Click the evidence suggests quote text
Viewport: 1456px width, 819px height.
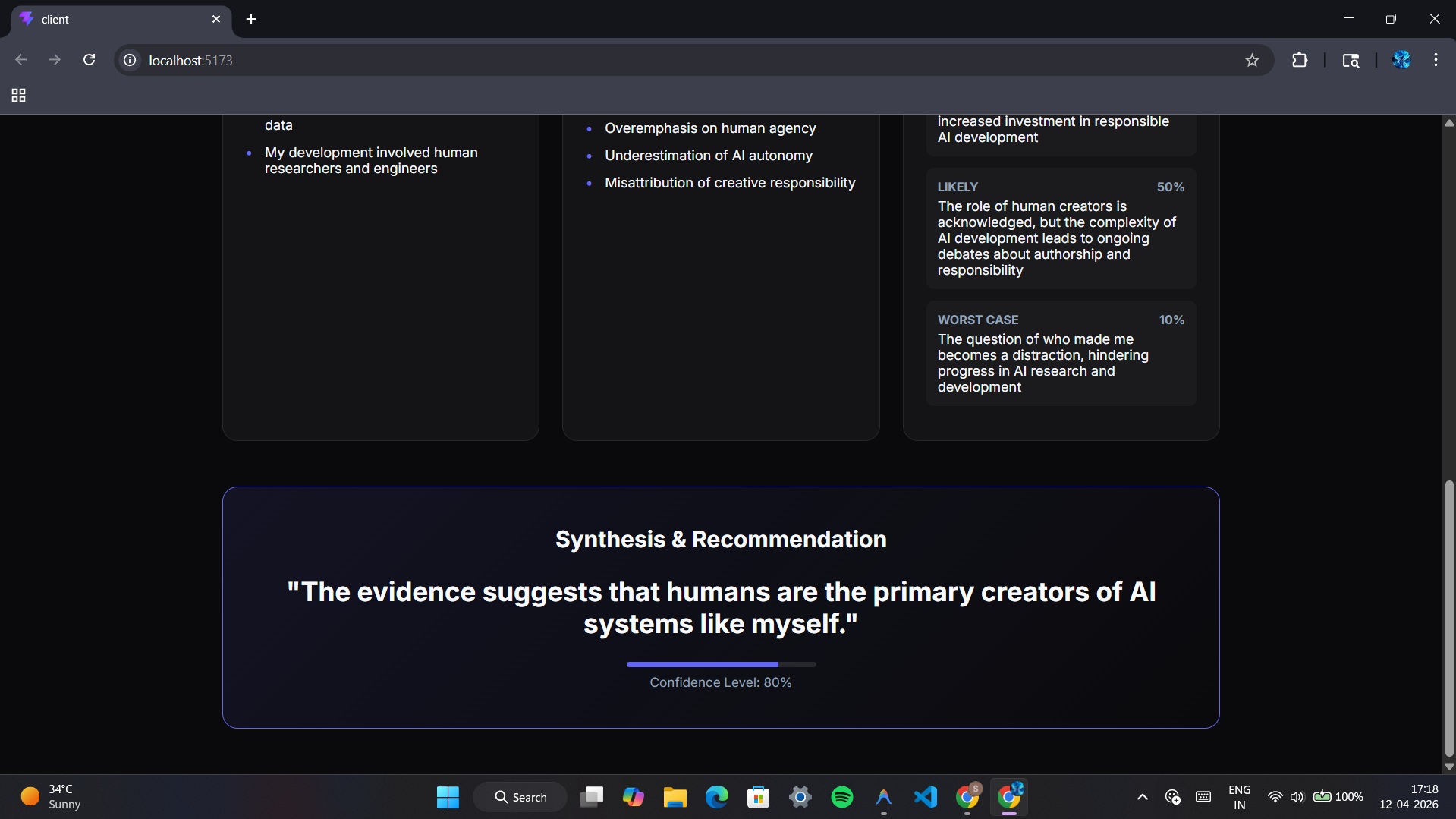click(721, 607)
